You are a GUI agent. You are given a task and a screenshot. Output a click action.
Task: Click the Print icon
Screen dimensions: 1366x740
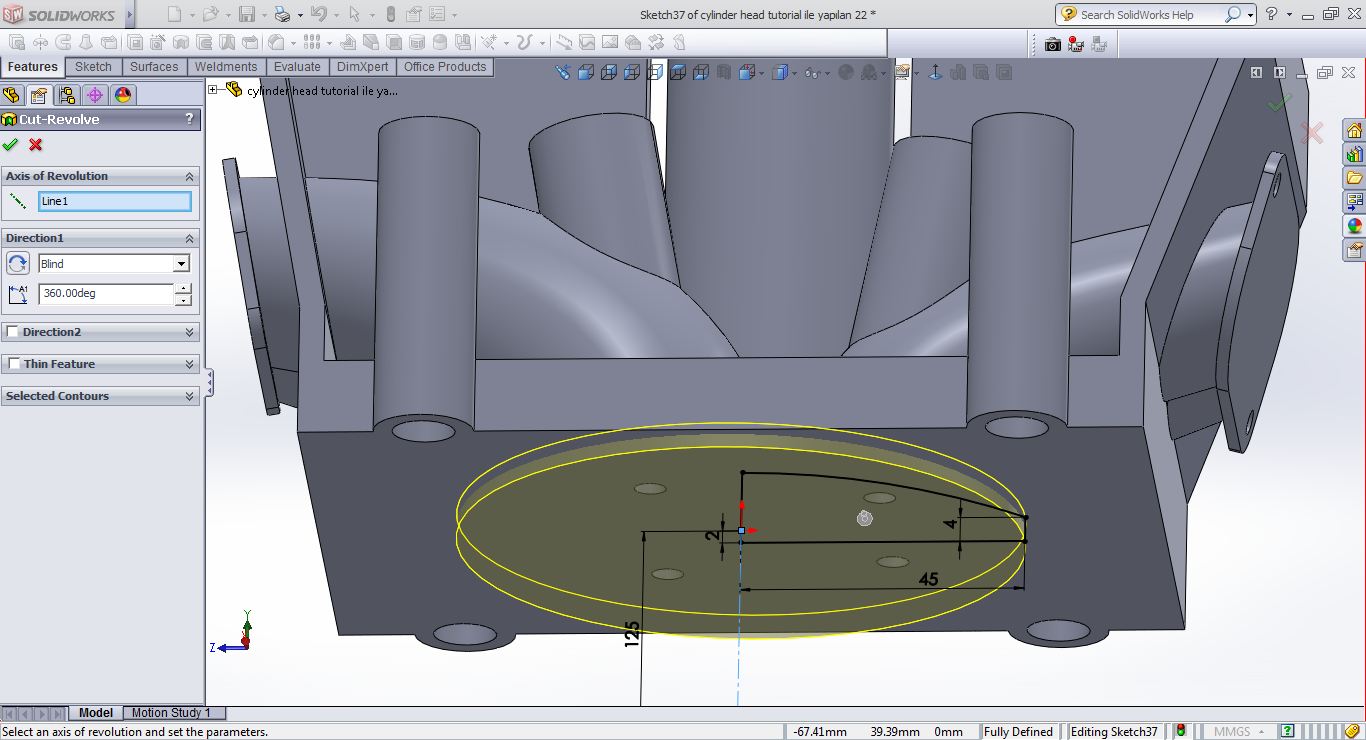(x=282, y=14)
